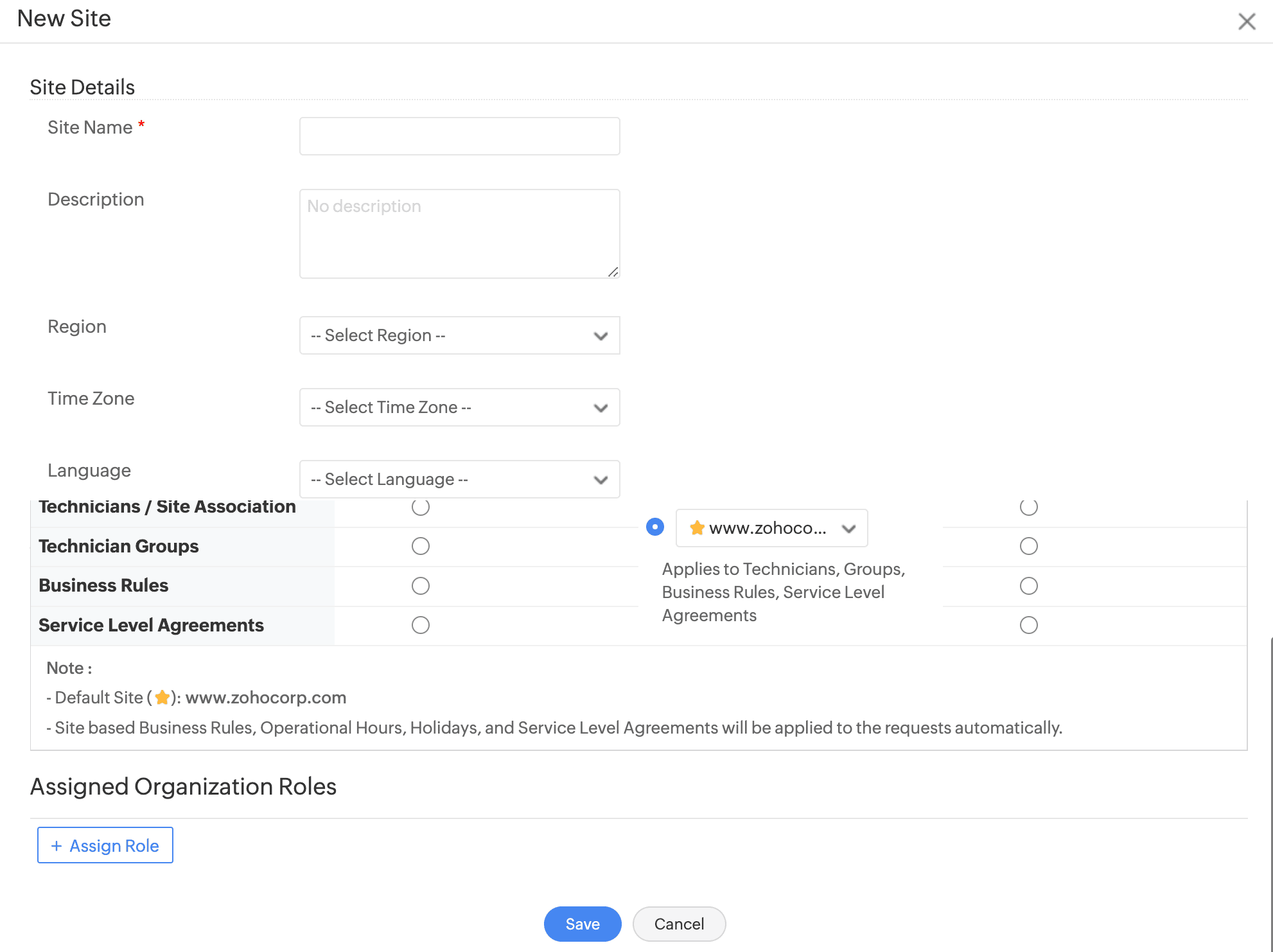1273x952 pixels.
Task: Expand the www.zohoco... site dropdown
Action: pos(771,528)
